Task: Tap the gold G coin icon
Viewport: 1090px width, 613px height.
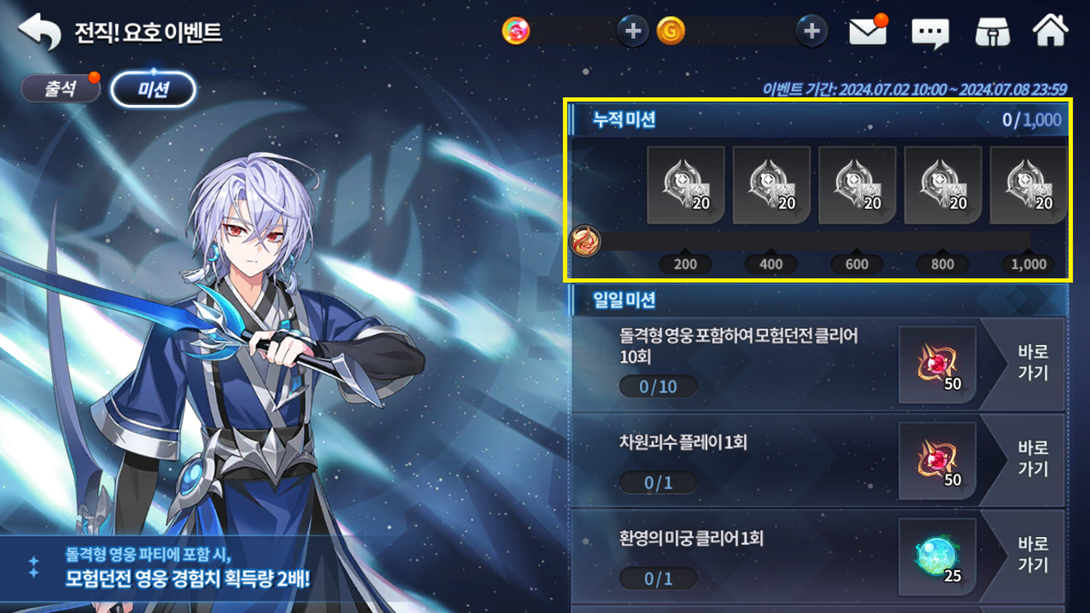Action: pyautogui.click(x=671, y=31)
